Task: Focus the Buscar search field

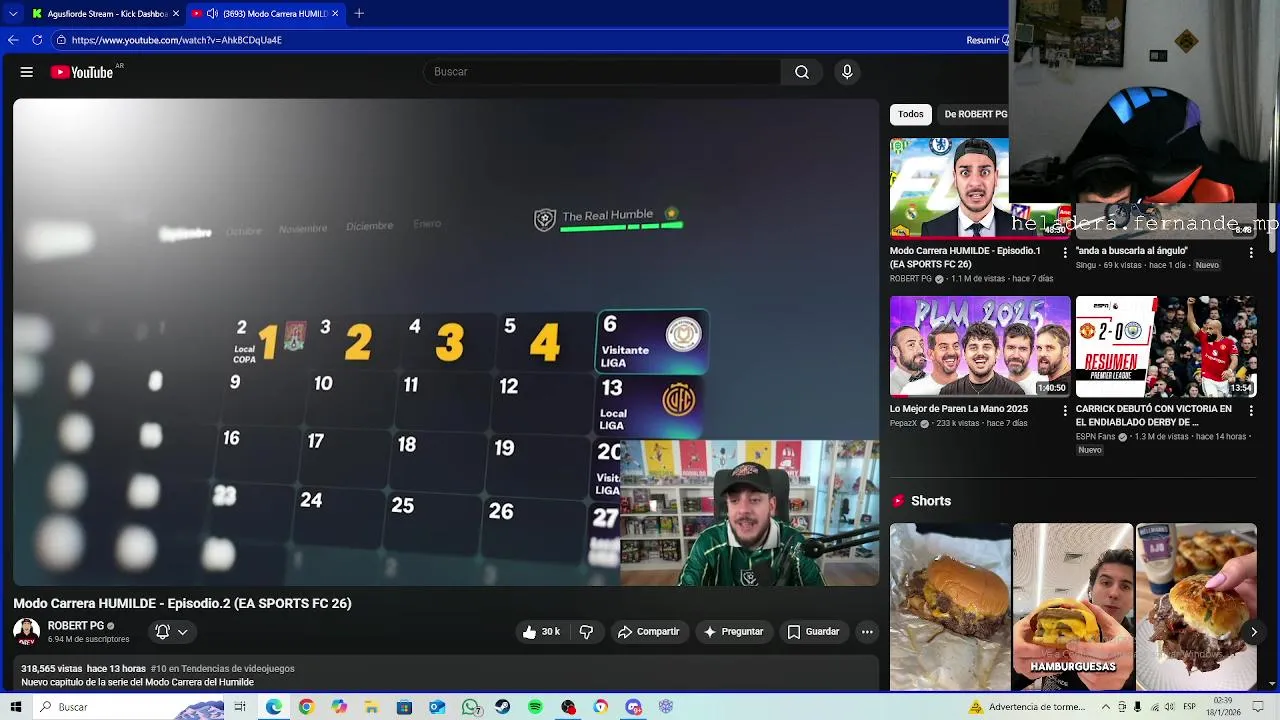Action: click(x=602, y=72)
